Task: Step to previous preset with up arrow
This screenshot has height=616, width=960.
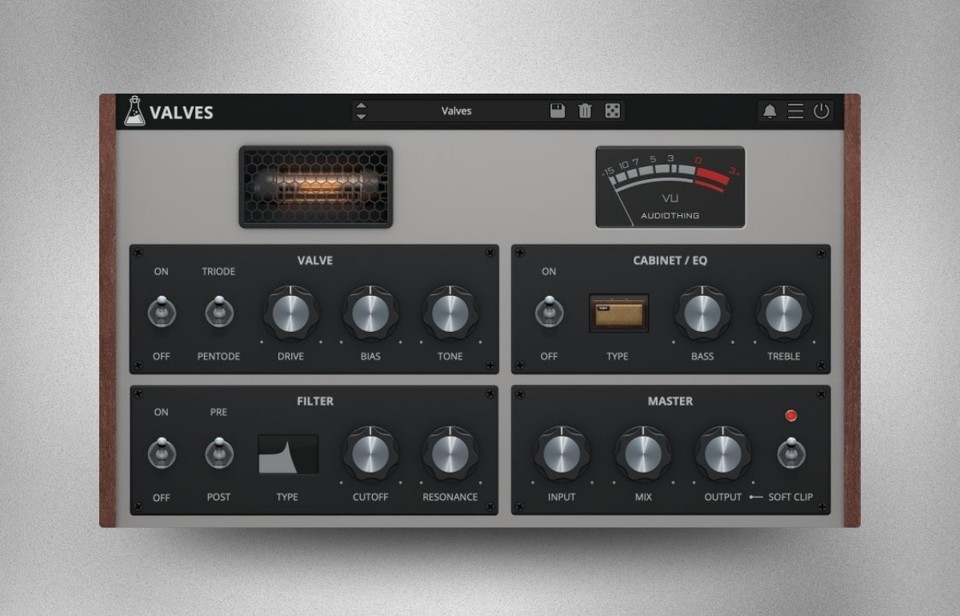Action: click(361, 105)
